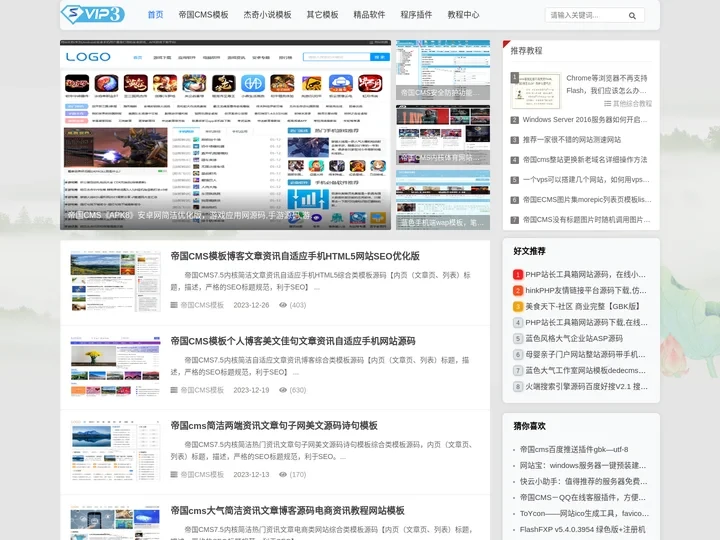The height and width of the screenshot is (540, 720).
Task: Open the 蓝色手机端wap模板 thumbnail
Action: pos(443,200)
